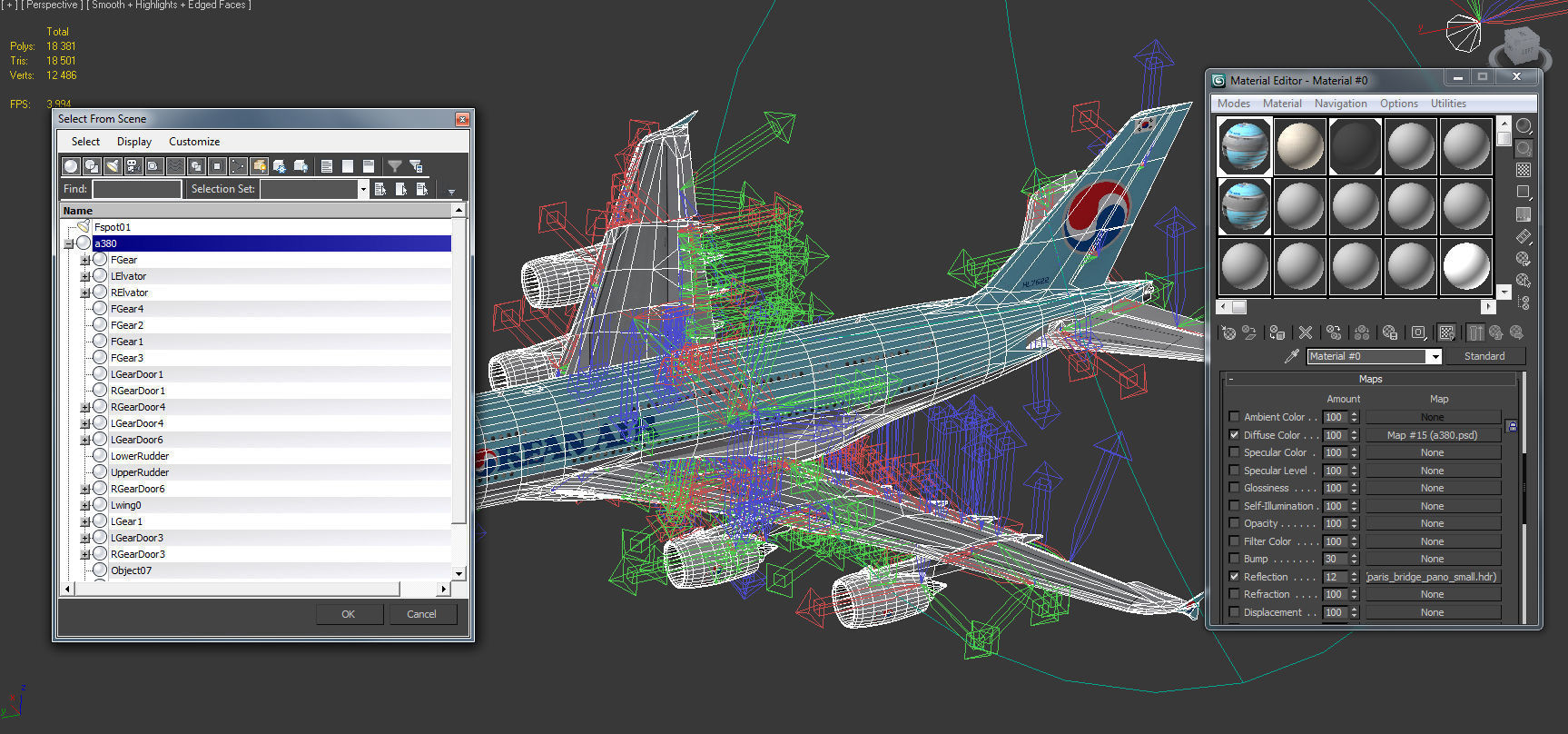Click OK in Select From Scene
This screenshot has width=1568, height=734.
coord(349,614)
